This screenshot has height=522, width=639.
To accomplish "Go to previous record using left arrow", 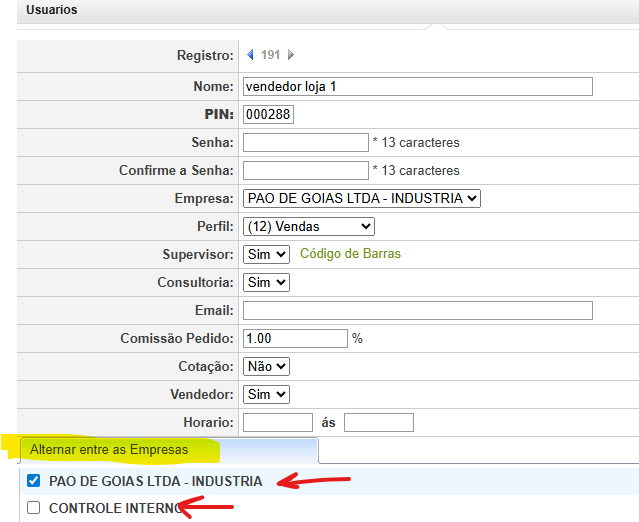I will tap(250, 55).
